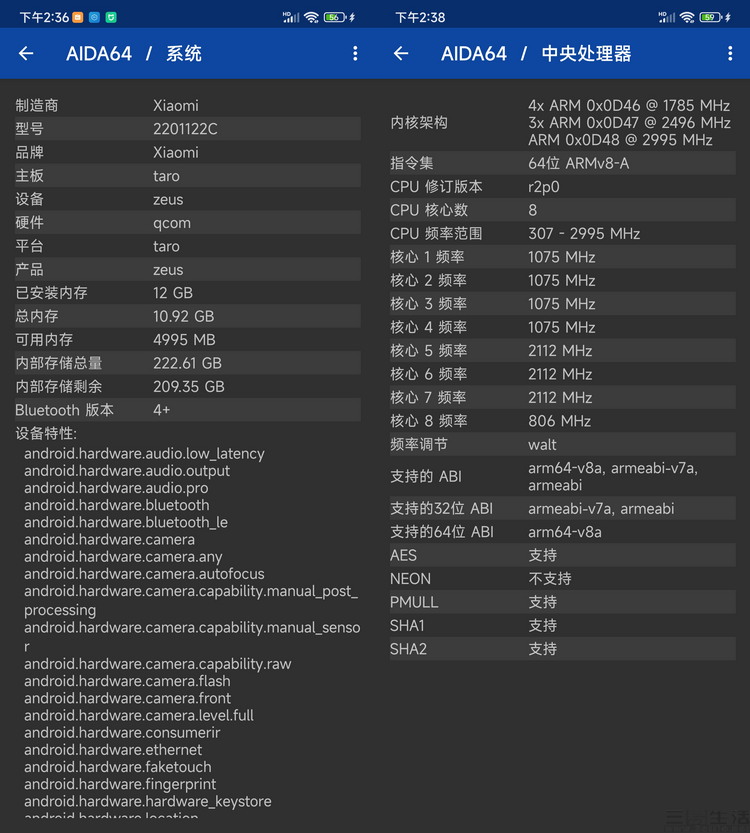Select 设备 row value zeus

[168, 200]
